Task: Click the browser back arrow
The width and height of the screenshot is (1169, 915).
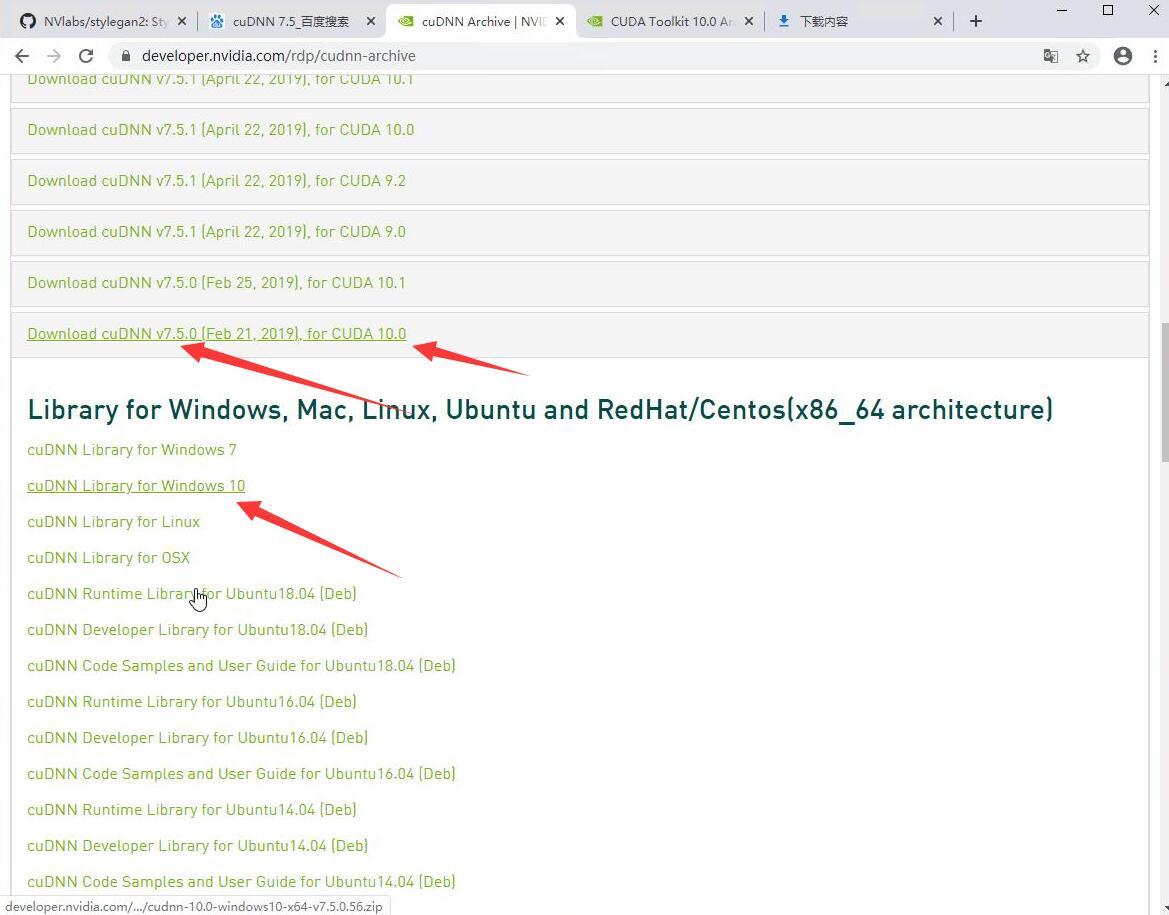Action: [22, 56]
